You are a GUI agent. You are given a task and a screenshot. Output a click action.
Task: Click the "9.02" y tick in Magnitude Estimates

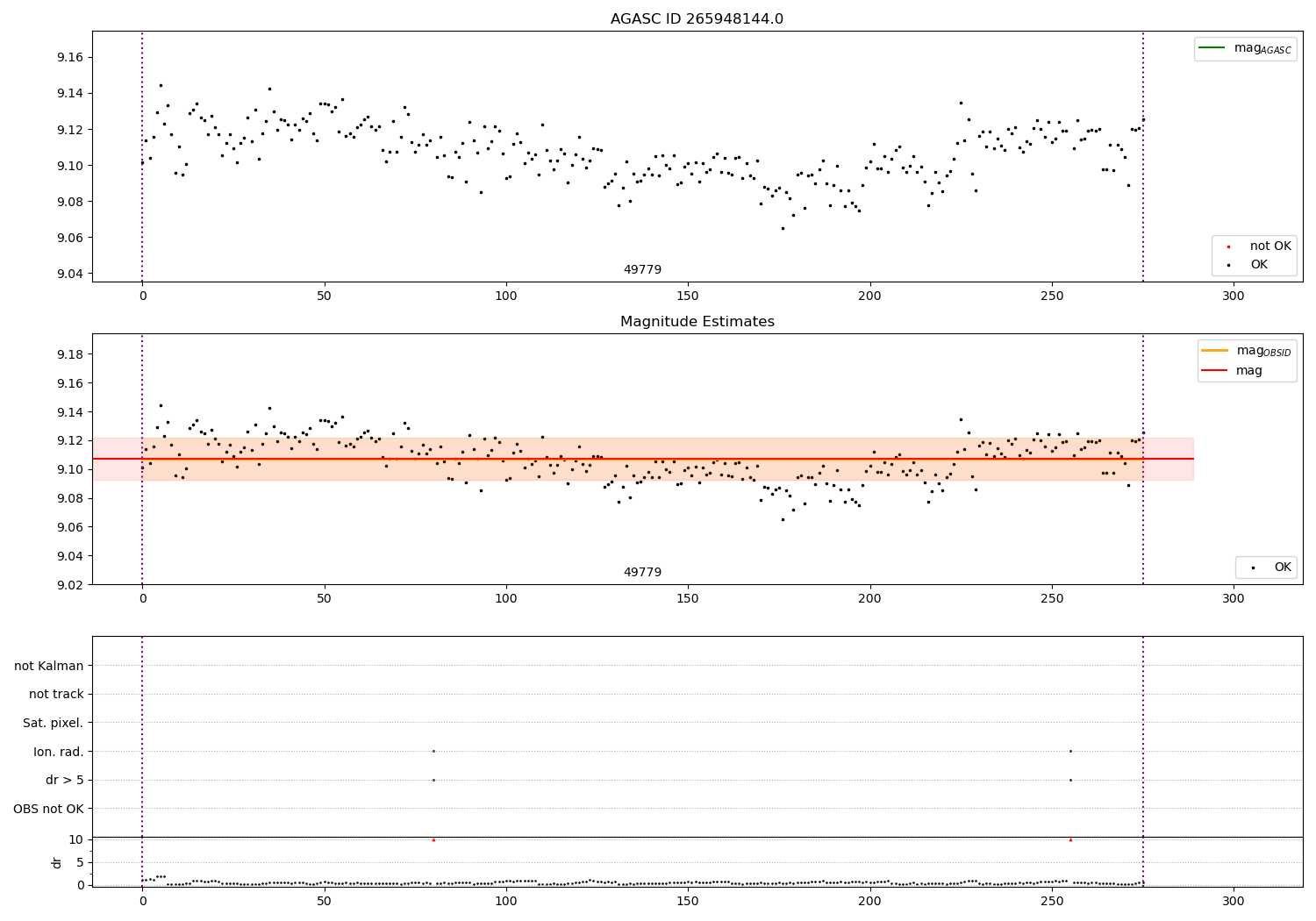[x=68, y=585]
